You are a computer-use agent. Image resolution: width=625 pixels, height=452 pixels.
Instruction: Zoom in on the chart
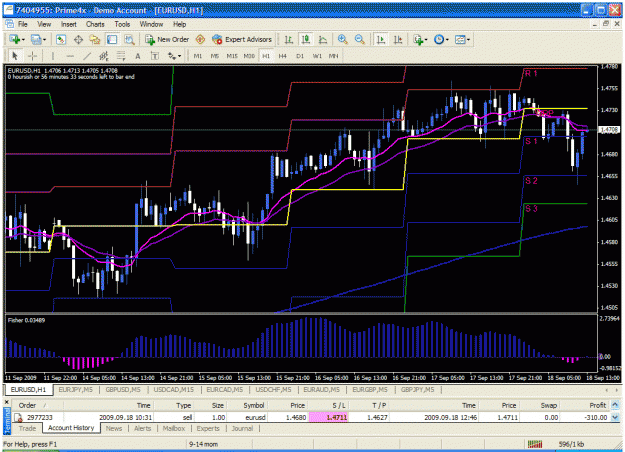342,39
